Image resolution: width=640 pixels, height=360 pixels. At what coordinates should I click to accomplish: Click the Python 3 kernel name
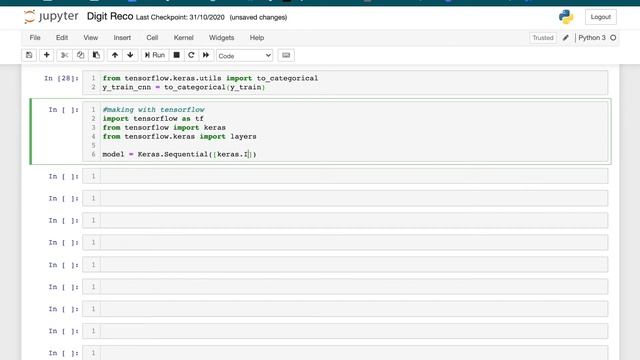(x=592, y=38)
